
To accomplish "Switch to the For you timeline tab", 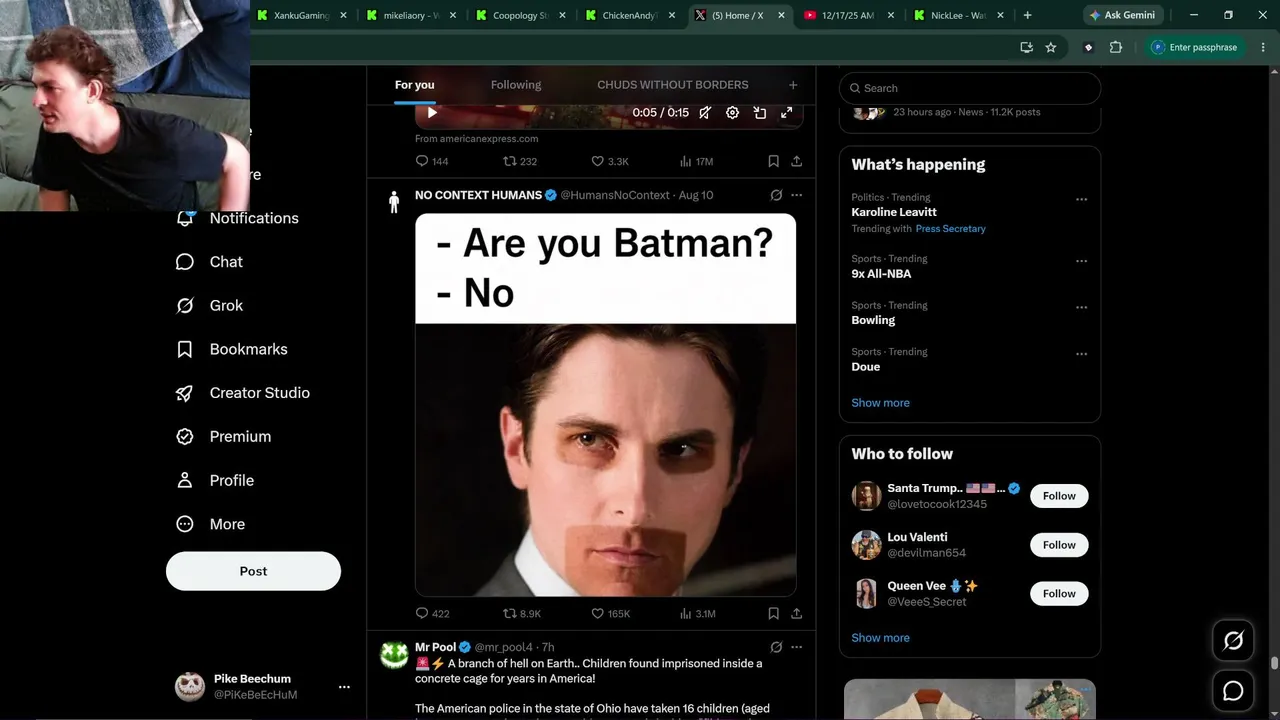I will pos(414,85).
